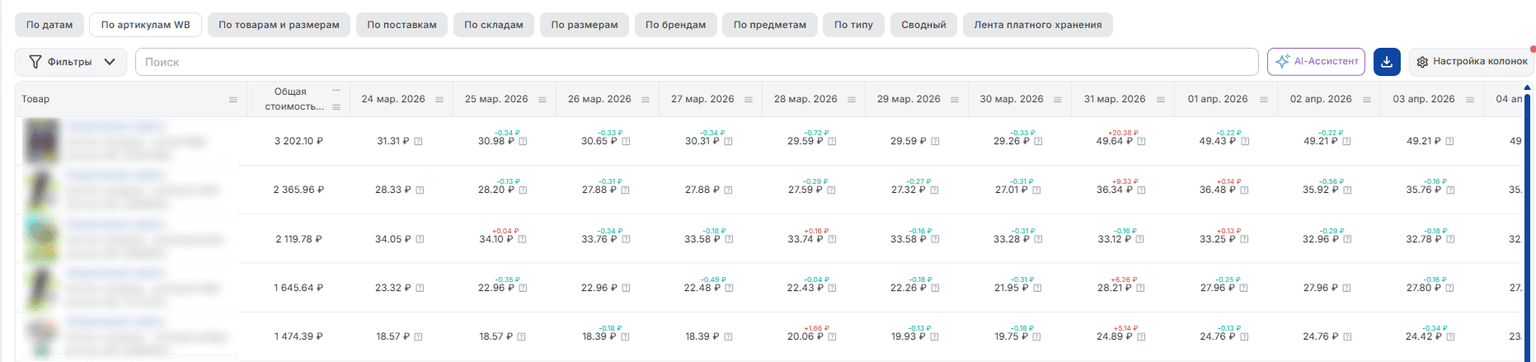
Task: Switch to the «По поставкам» tab
Action: (x=402, y=24)
